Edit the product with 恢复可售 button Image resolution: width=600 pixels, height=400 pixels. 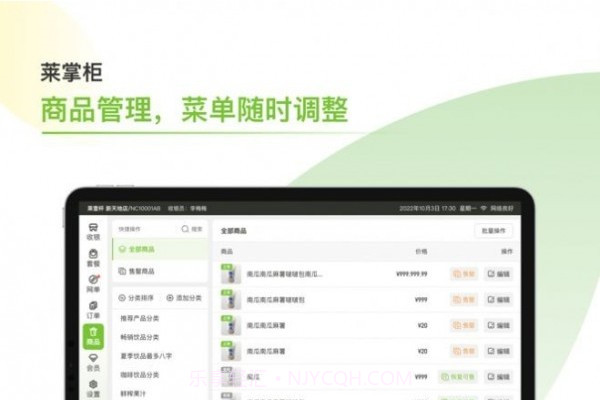coord(498,377)
